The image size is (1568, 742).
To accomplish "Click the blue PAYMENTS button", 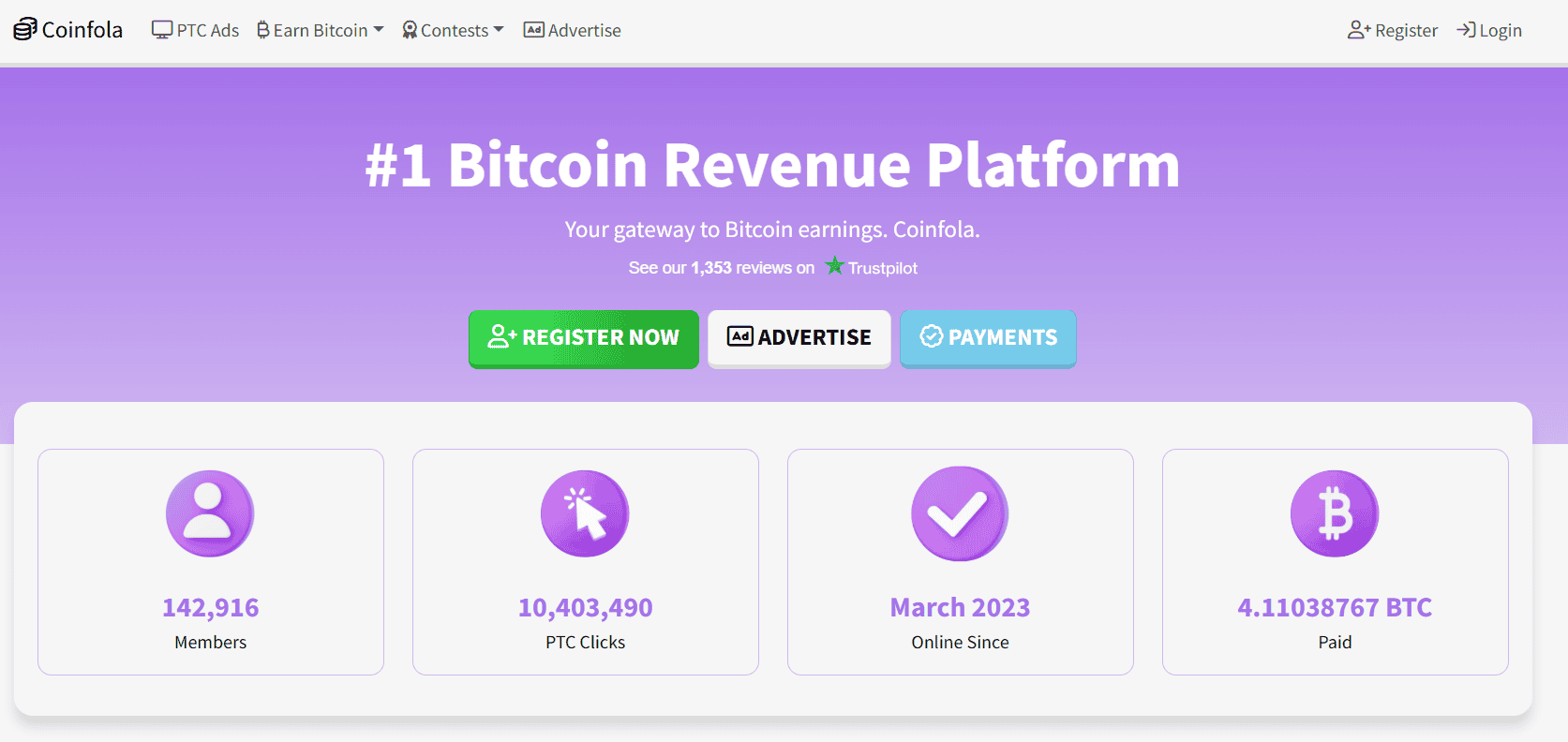I will click(x=988, y=338).
